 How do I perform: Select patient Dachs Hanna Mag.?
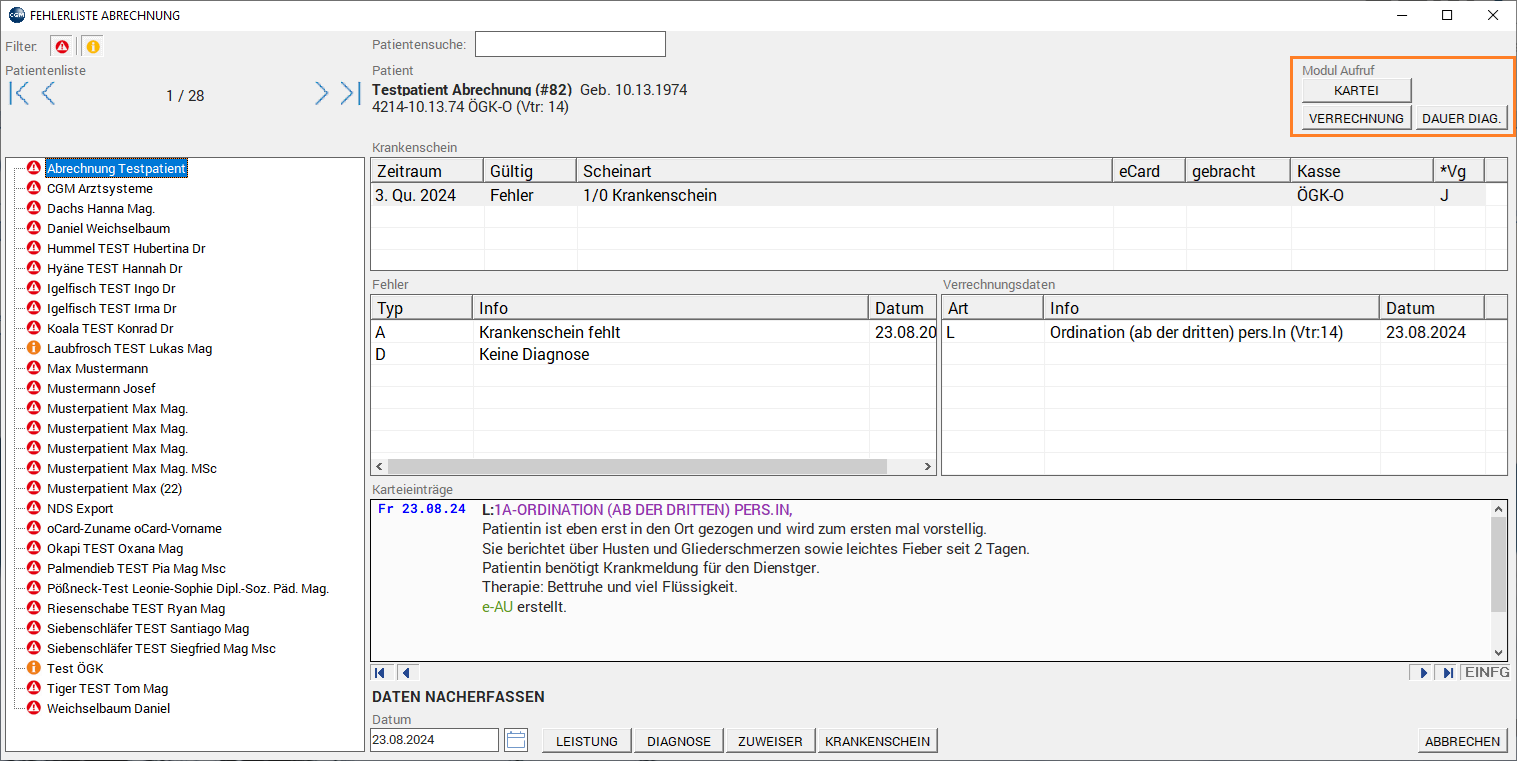(101, 209)
